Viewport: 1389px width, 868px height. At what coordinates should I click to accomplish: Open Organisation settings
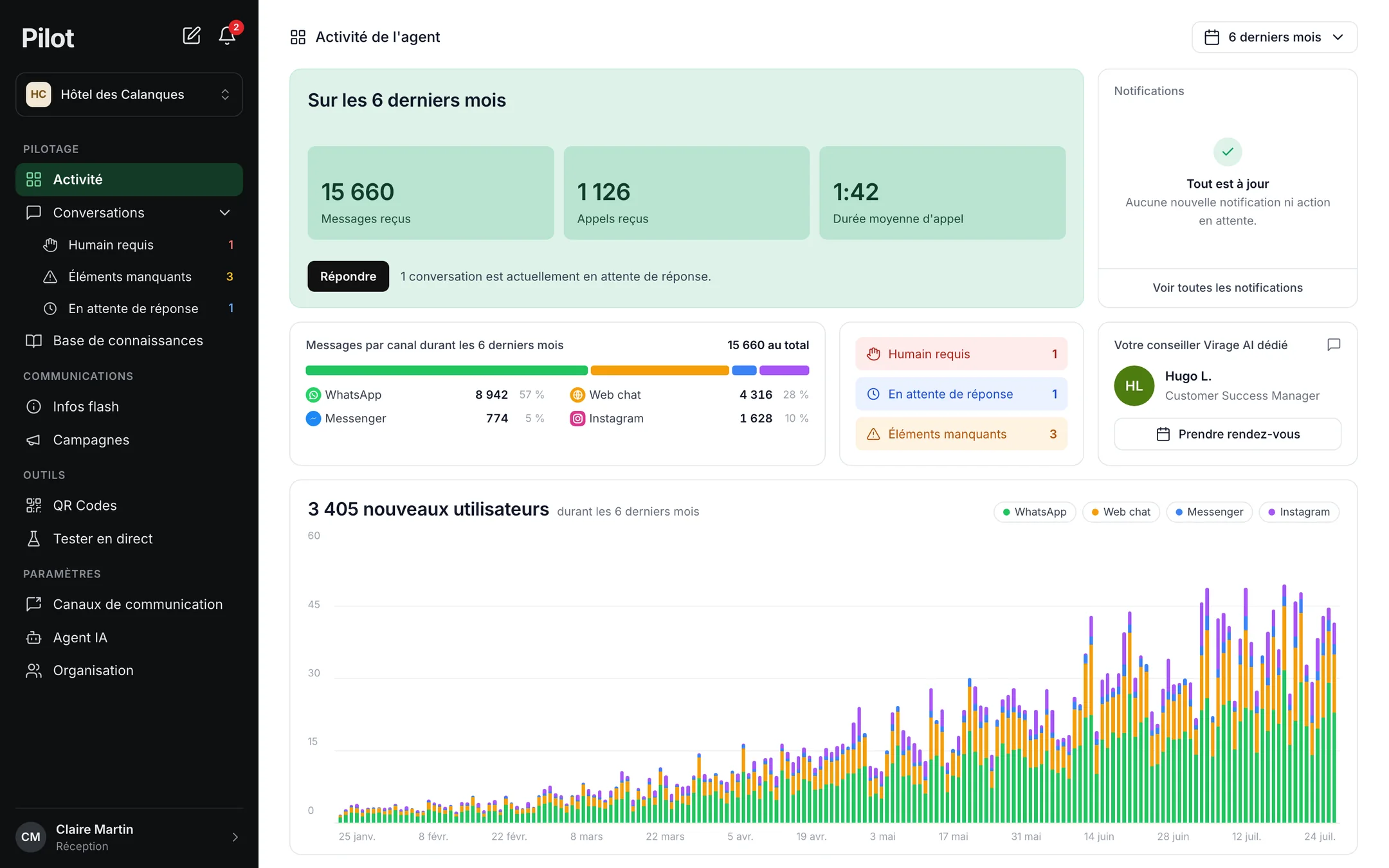point(129,671)
